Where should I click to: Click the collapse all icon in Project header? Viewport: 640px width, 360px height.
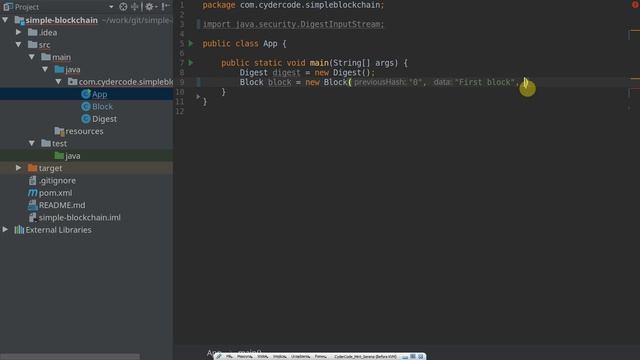click(134, 7)
